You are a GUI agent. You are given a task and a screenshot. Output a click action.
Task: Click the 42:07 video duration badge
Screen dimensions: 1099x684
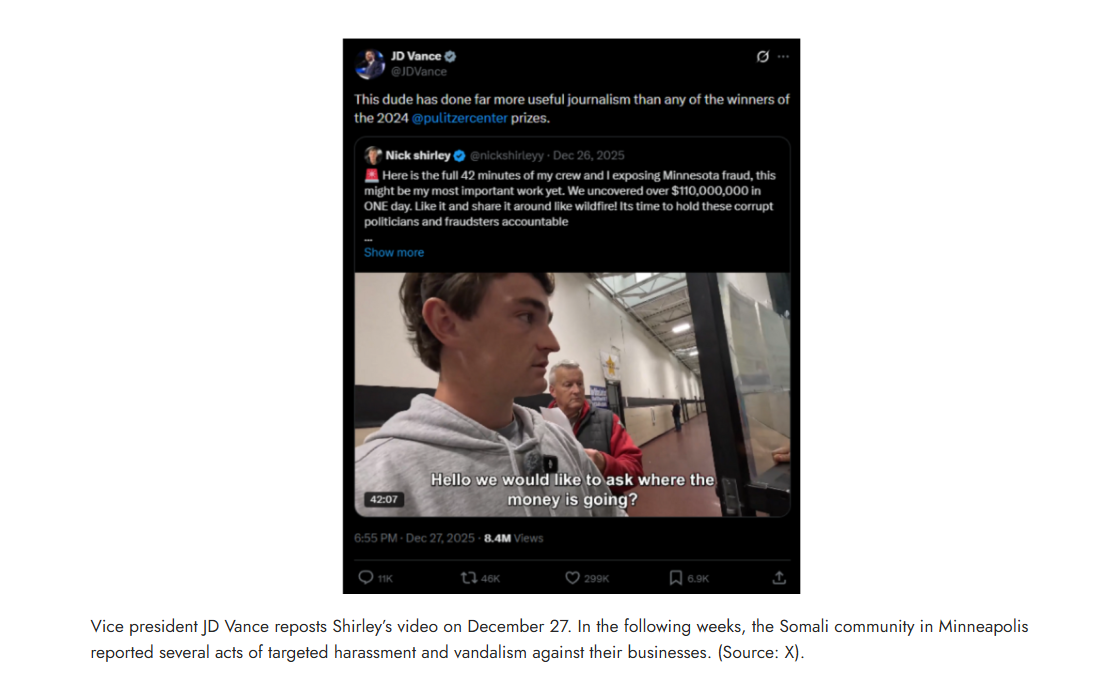[x=383, y=499]
